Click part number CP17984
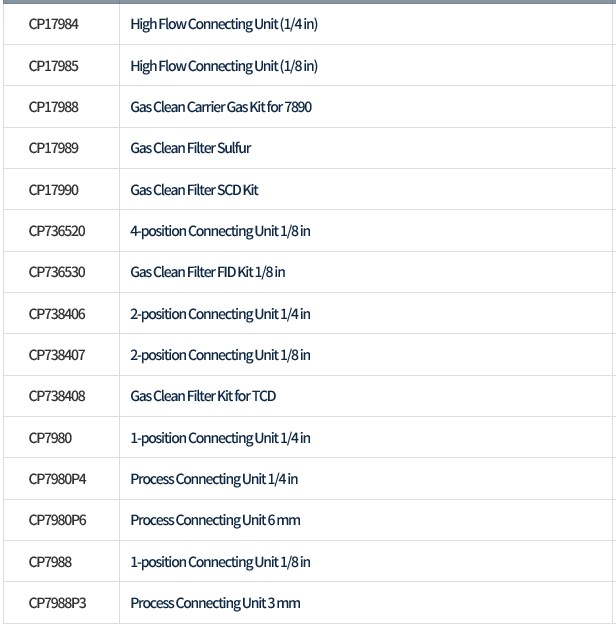 (54, 24)
